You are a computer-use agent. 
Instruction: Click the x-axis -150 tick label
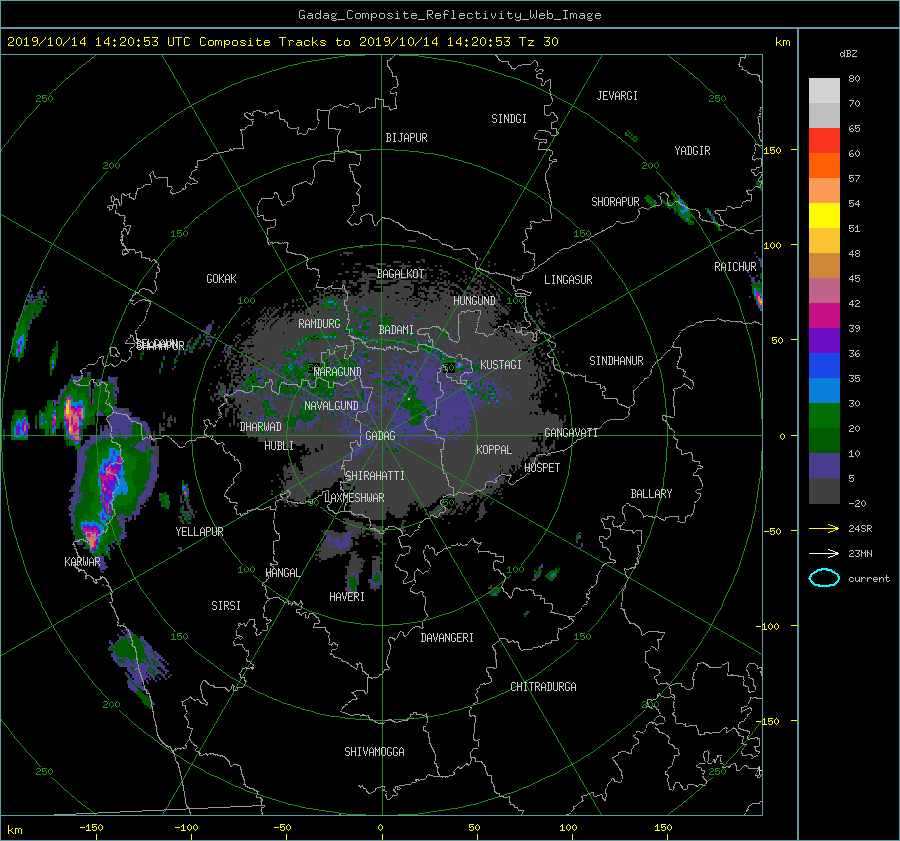pyautogui.click(x=91, y=828)
